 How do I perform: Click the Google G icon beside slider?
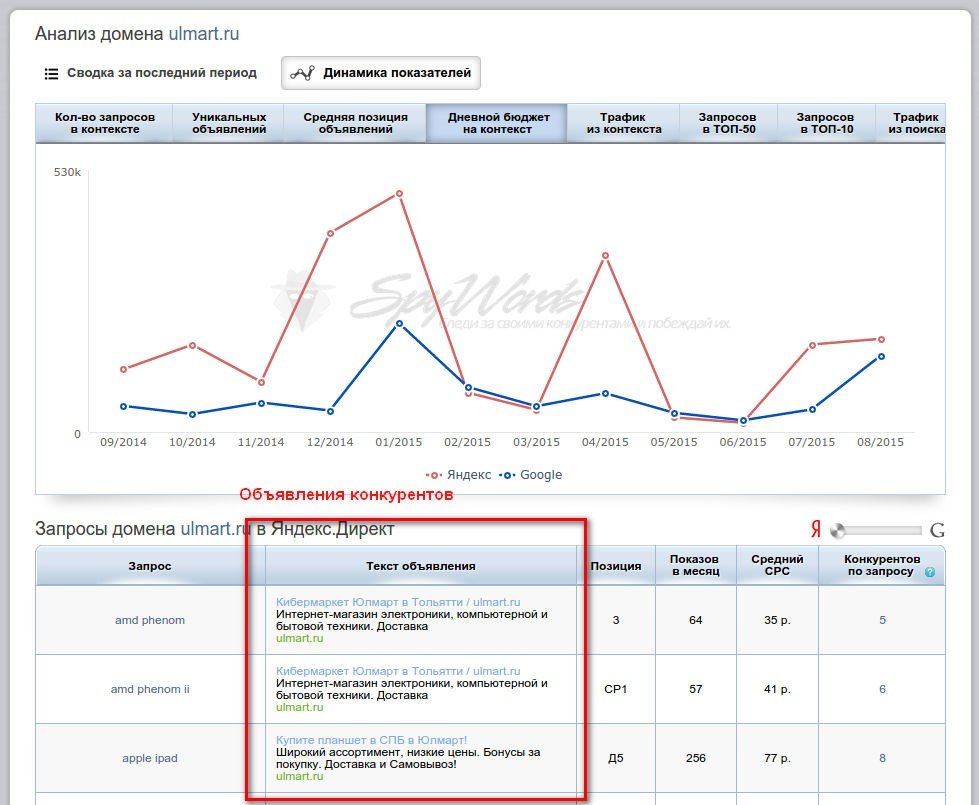click(937, 531)
